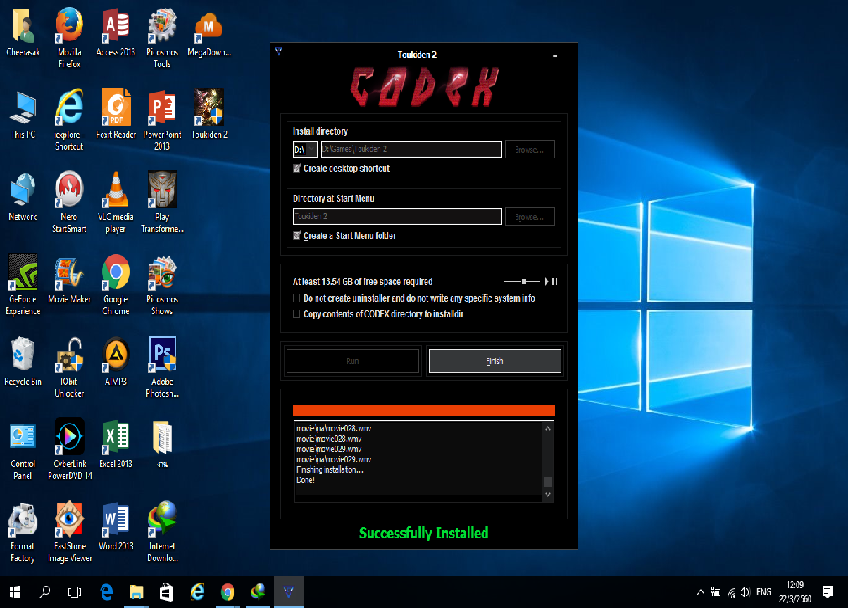This screenshot has width=848, height=609.
Task: Open the Mozilla Firefox desktop shortcut
Action: pos(69,37)
